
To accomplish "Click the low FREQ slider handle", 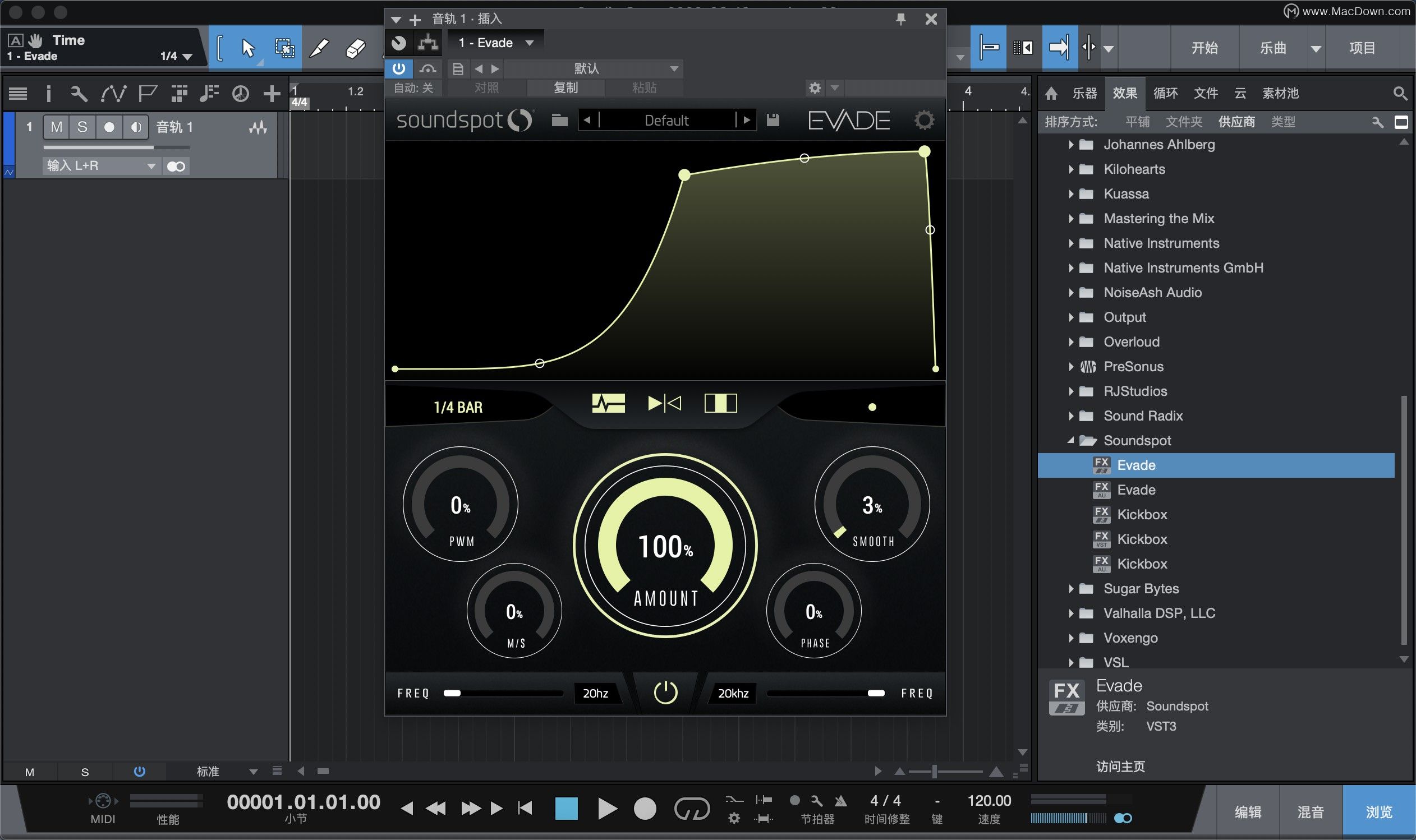I will point(452,693).
